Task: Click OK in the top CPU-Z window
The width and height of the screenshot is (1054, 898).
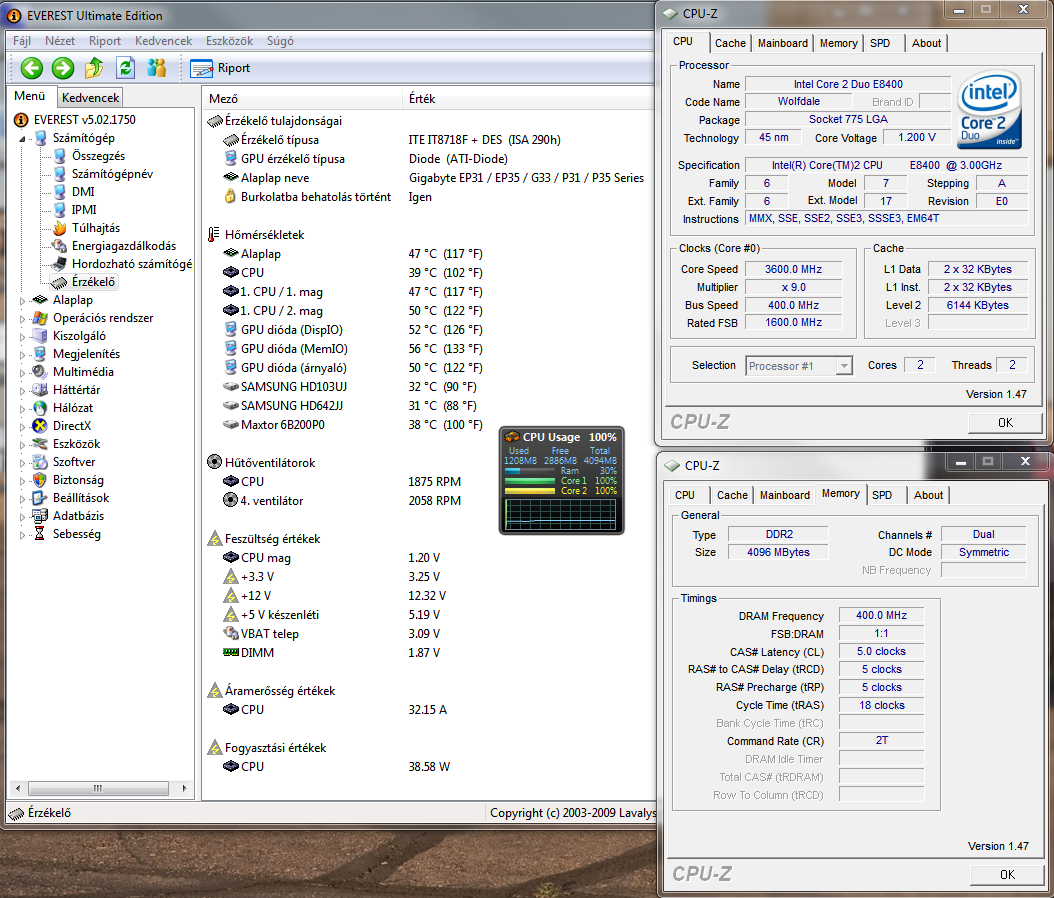Action: tap(1004, 423)
